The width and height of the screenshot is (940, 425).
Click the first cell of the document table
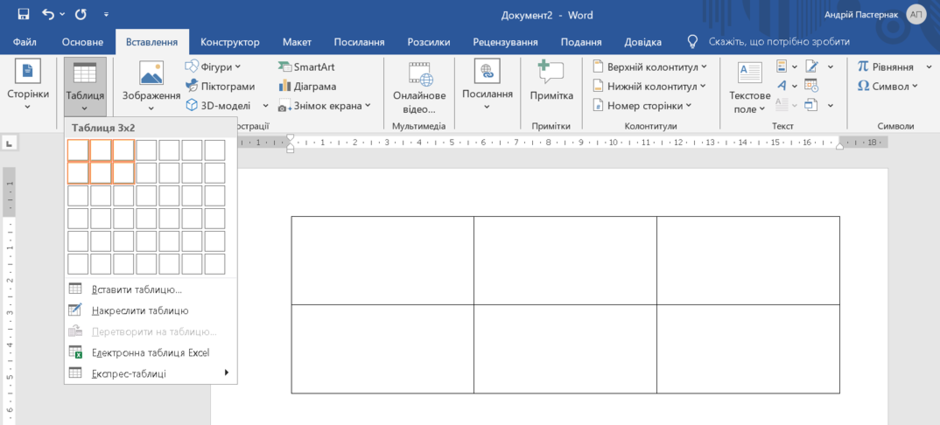pos(382,260)
